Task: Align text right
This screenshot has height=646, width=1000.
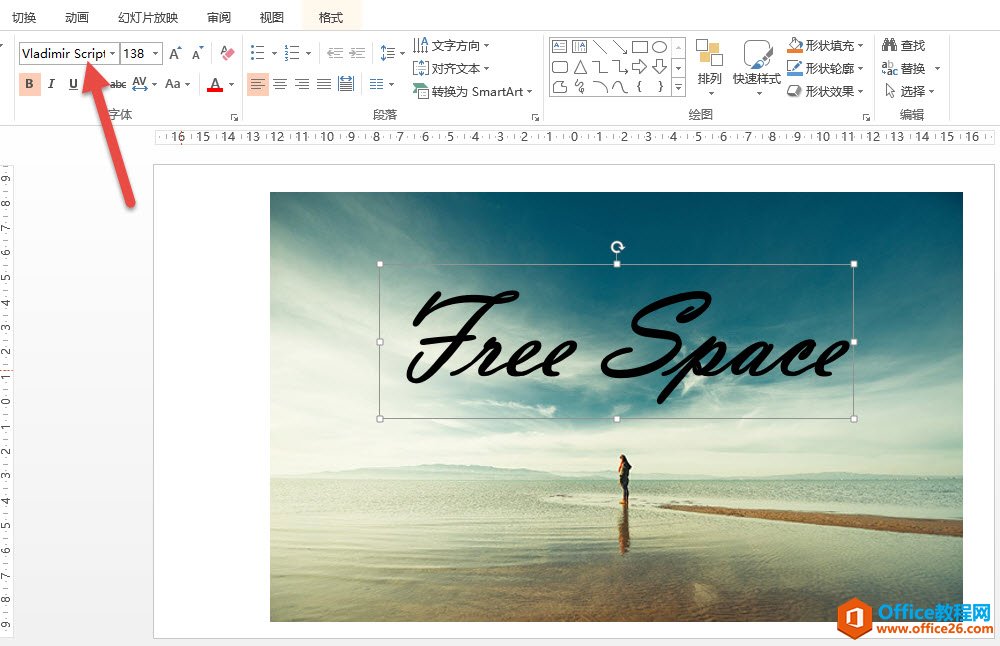Action: [302, 84]
